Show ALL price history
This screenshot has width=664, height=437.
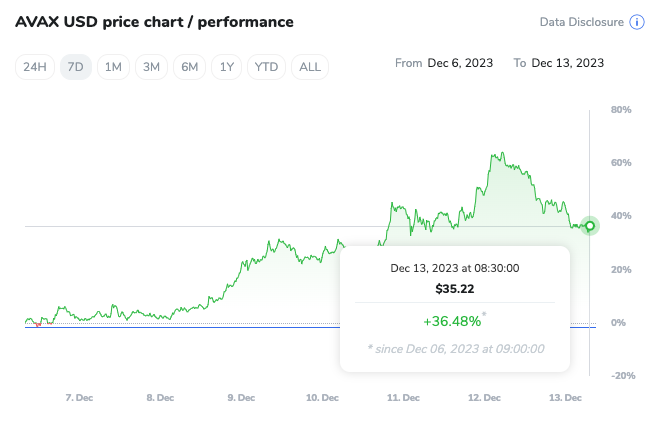[310, 67]
